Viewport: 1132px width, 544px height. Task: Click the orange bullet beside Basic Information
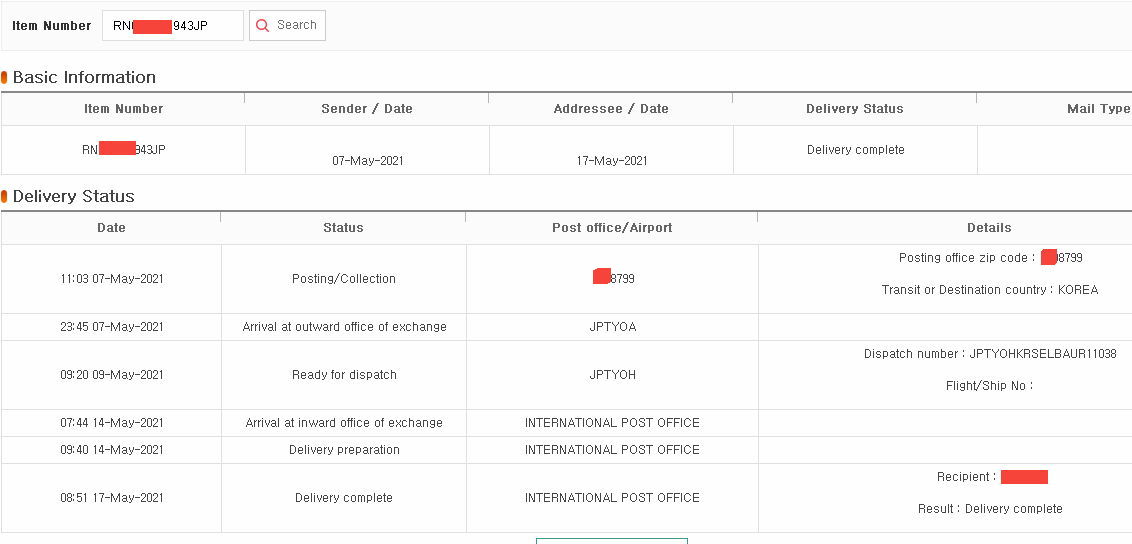tap(4, 77)
